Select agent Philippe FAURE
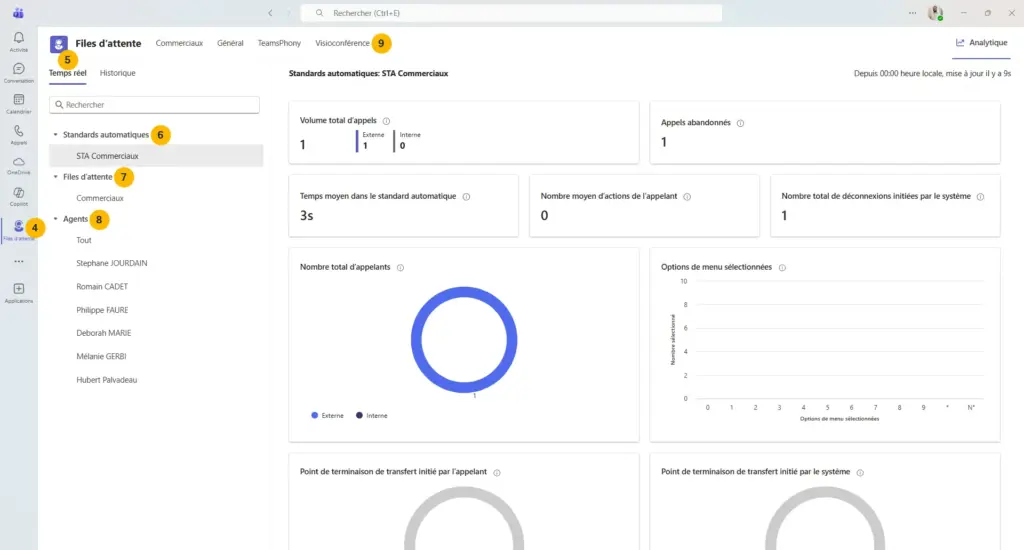Image resolution: width=1024 pixels, height=550 pixels. (102, 310)
